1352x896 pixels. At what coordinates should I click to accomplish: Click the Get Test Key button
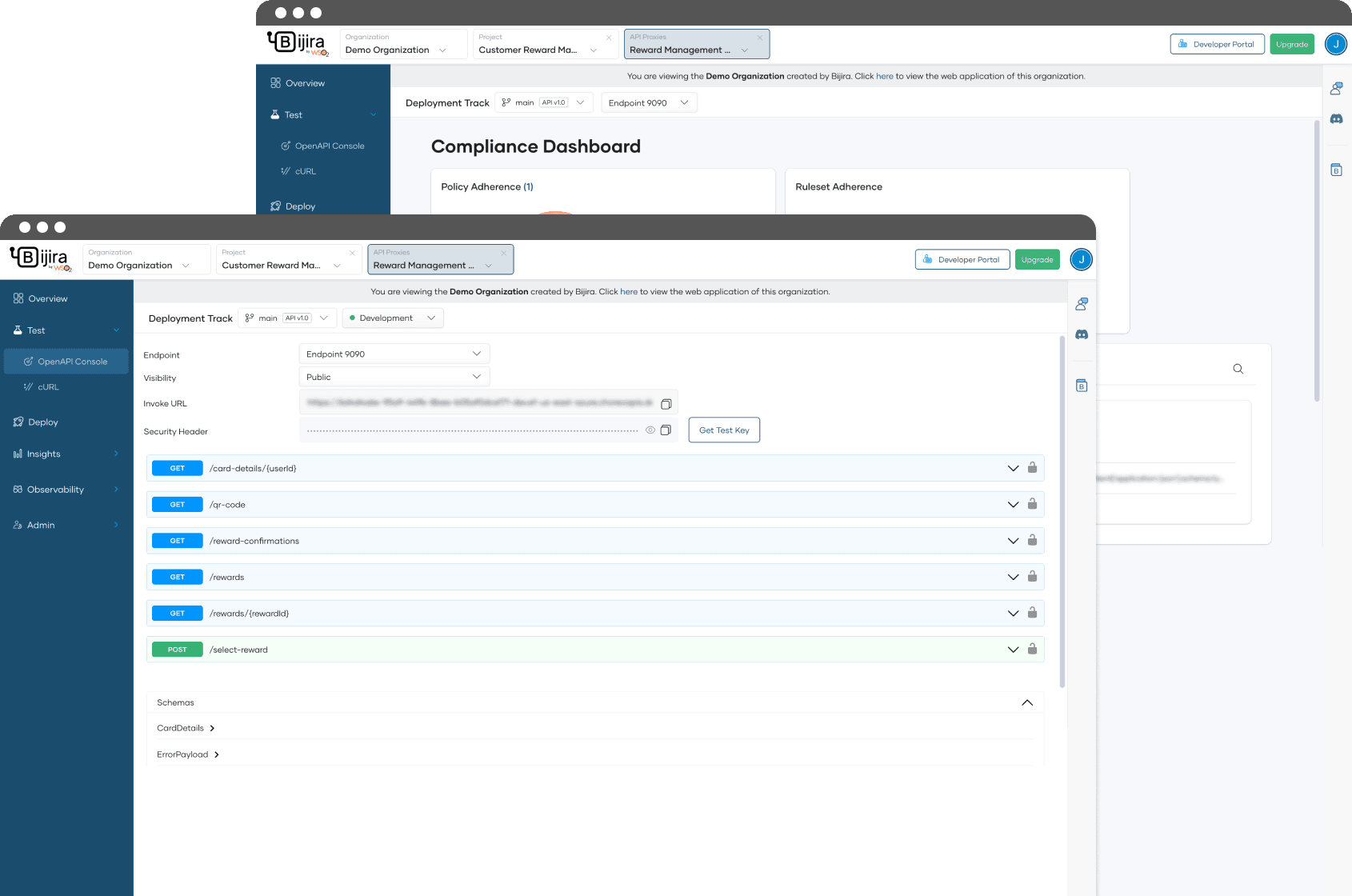724,430
